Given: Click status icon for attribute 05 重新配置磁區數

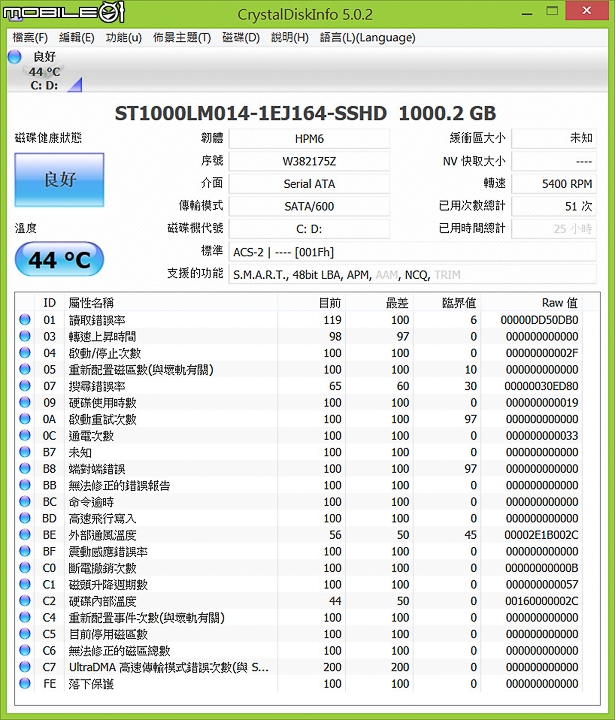Looking at the screenshot, I should (25, 369).
